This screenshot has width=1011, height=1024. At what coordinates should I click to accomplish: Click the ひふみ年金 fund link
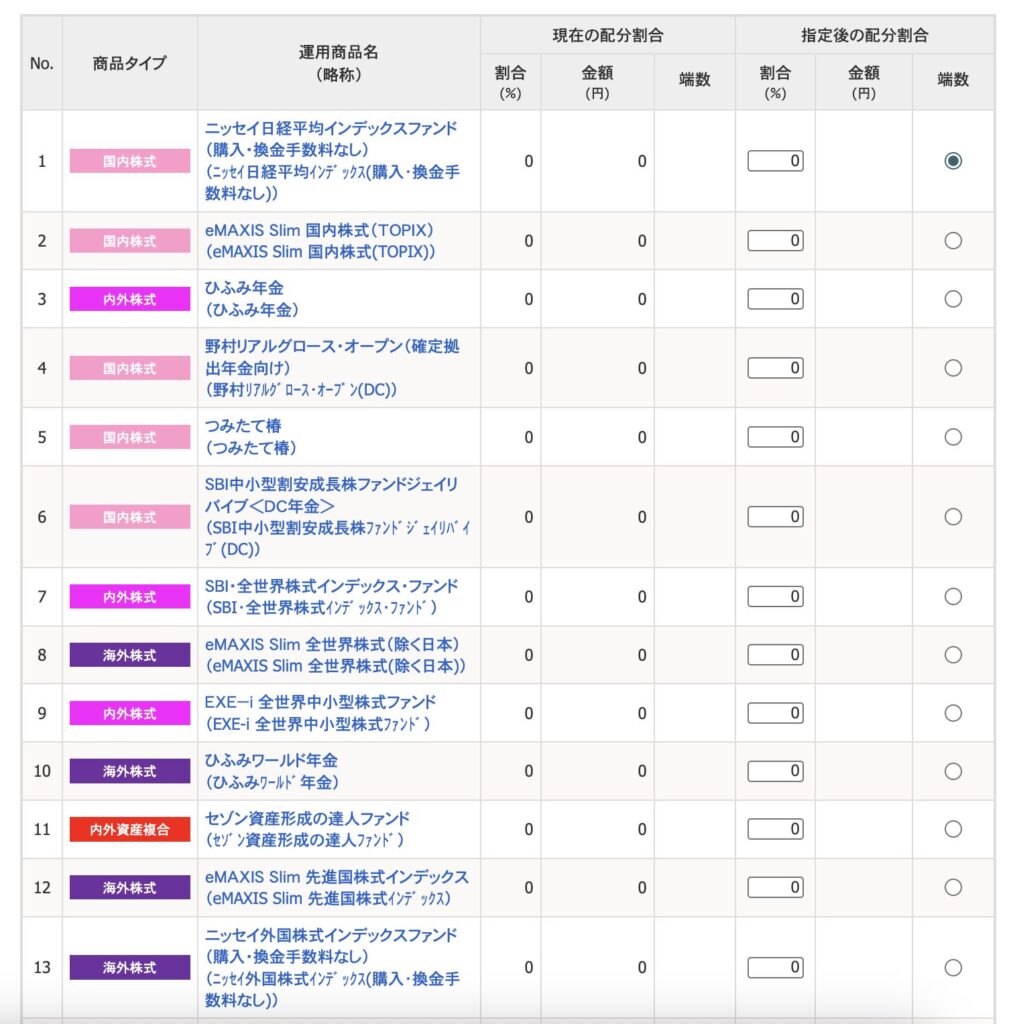[244, 288]
